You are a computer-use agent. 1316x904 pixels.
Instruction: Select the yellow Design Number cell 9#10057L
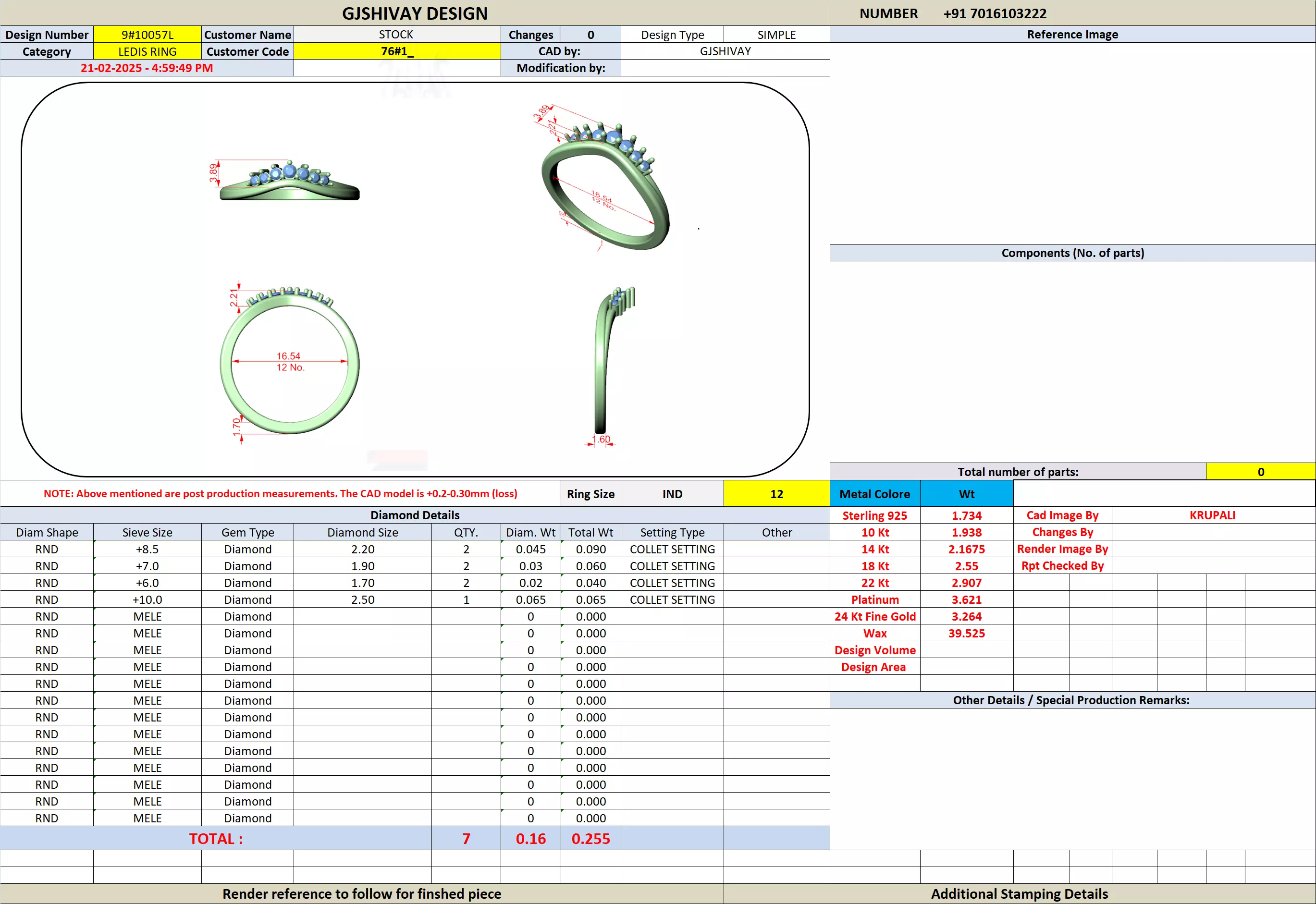[x=148, y=35]
